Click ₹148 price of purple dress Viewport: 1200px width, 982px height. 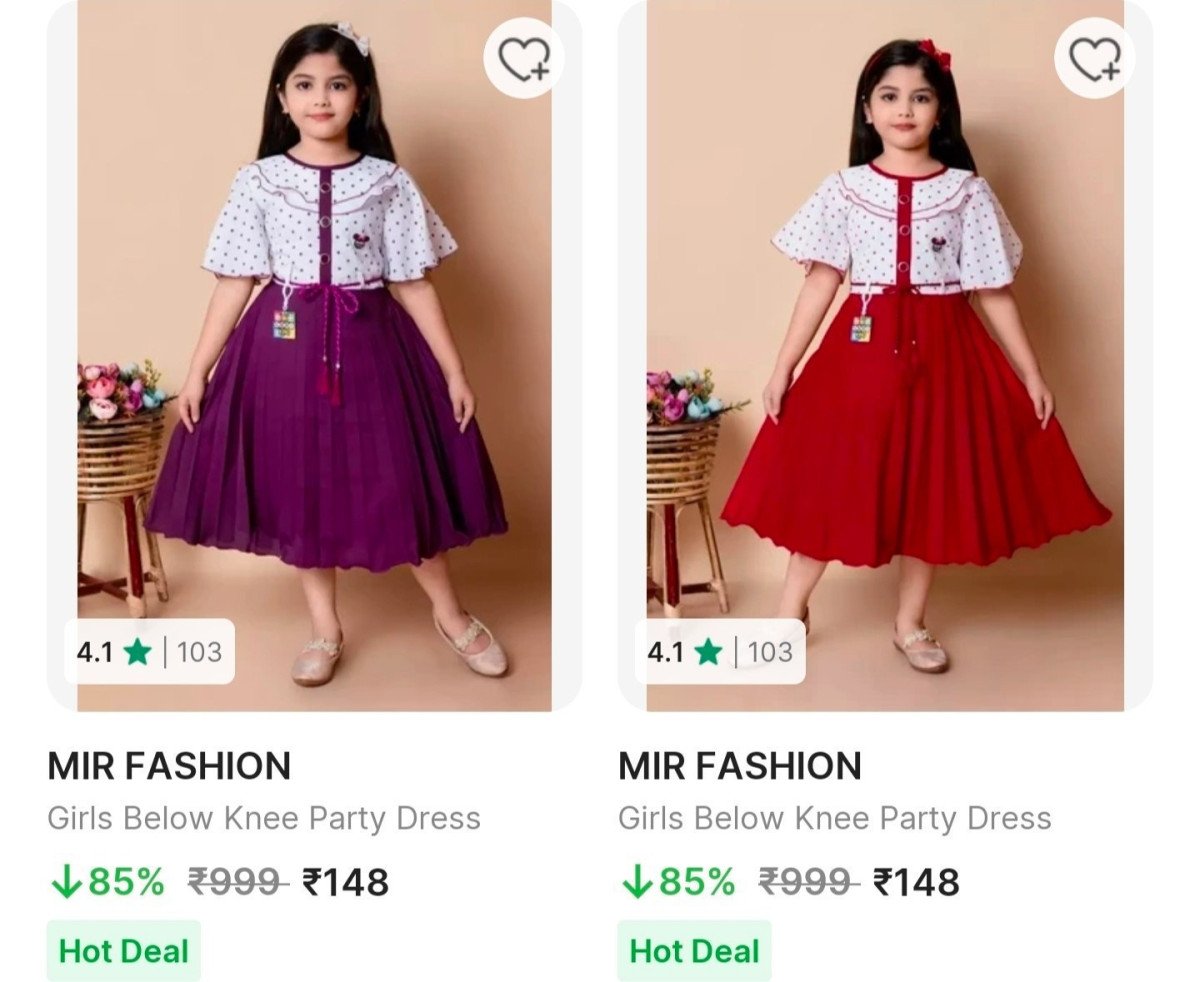tap(346, 882)
